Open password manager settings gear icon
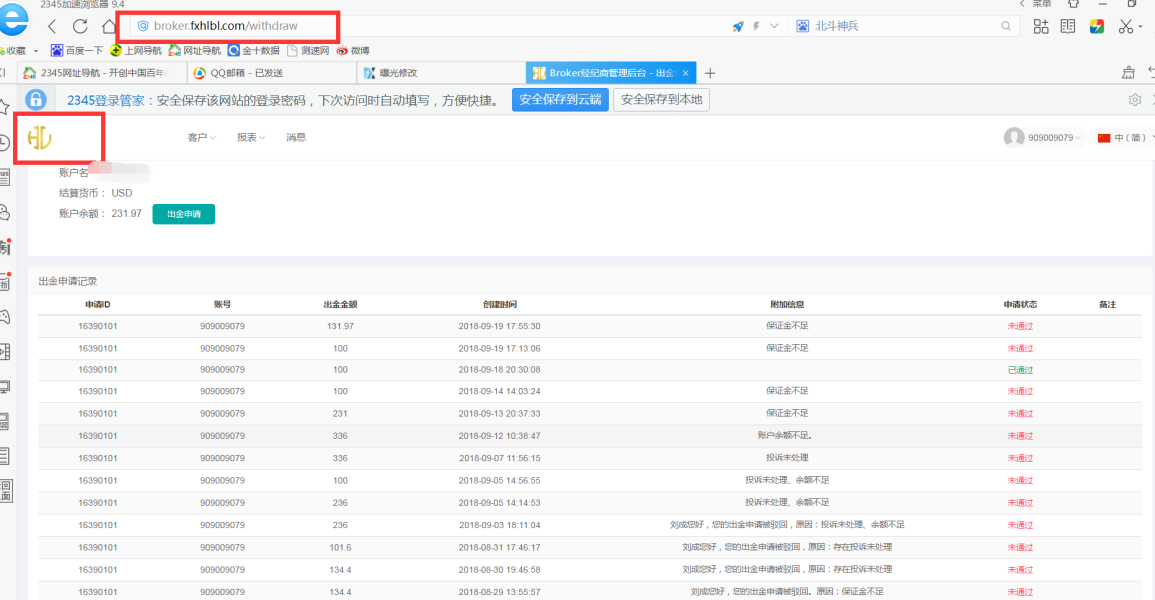The image size is (1155, 600). (1135, 100)
